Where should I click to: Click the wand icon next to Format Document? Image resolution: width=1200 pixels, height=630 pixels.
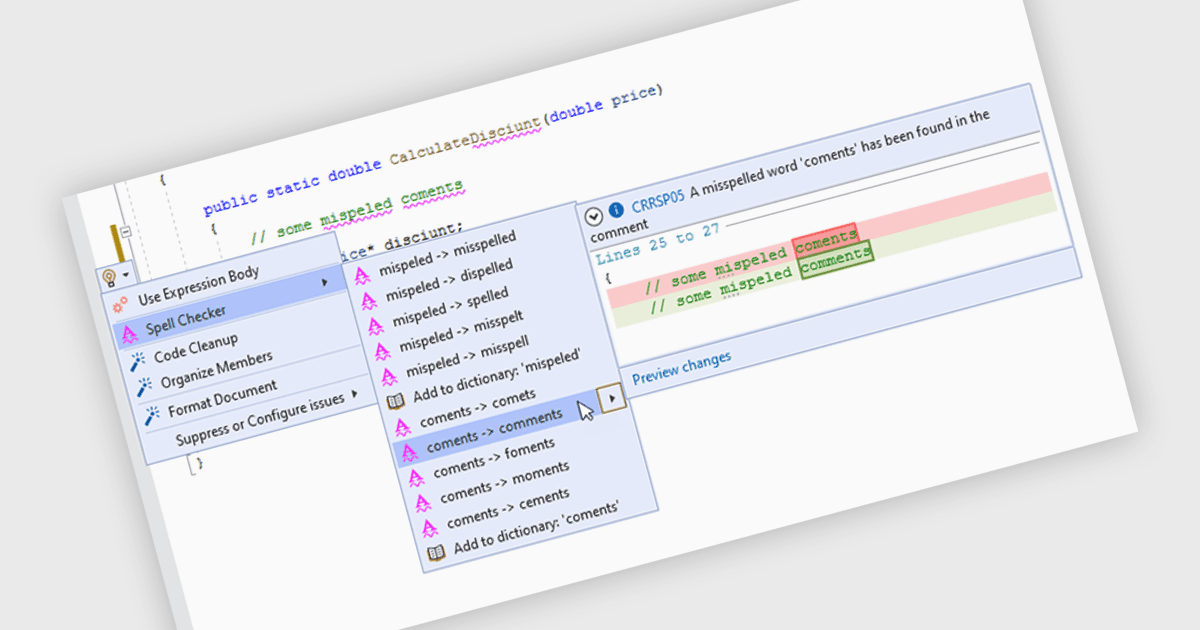[151, 415]
